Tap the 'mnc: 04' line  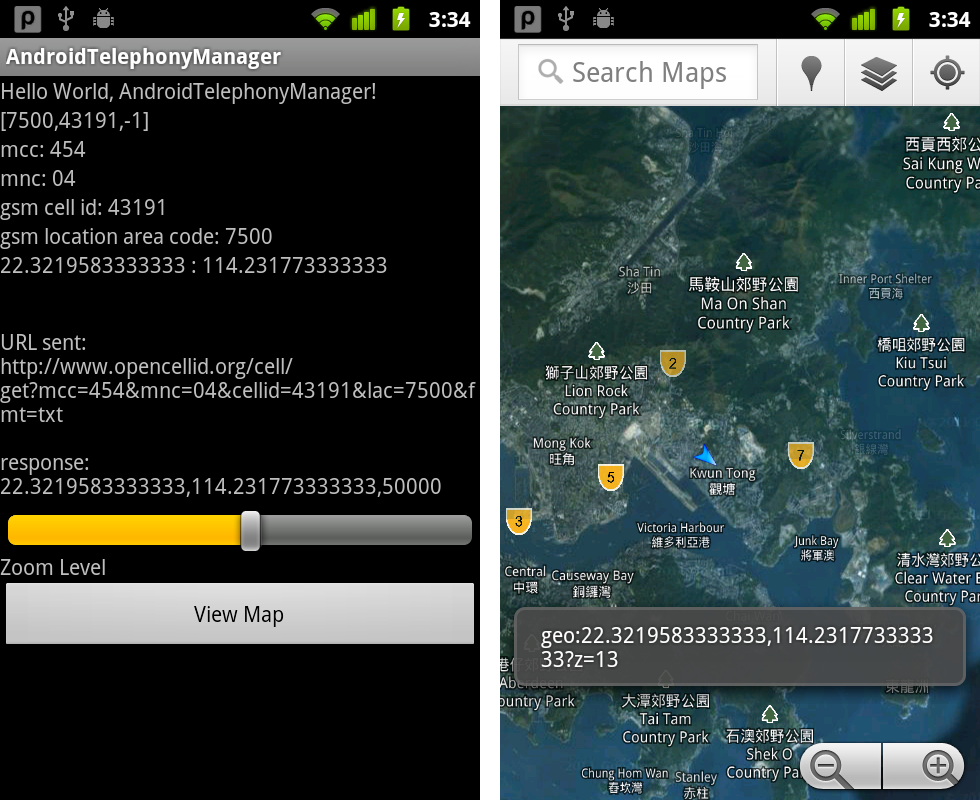click(x=38, y=179)
